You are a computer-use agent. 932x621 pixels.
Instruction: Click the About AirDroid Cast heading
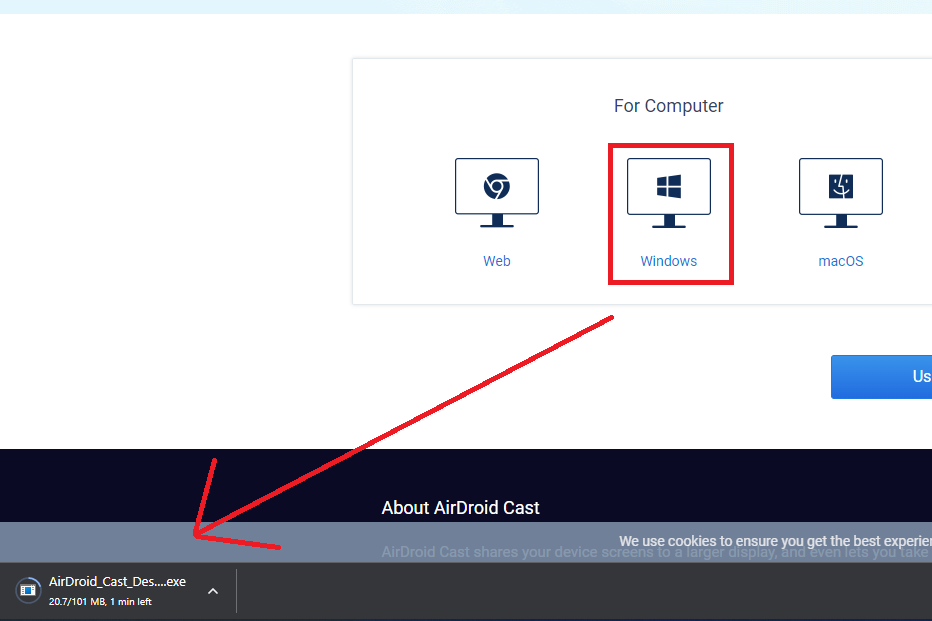[x=460, y=508]
